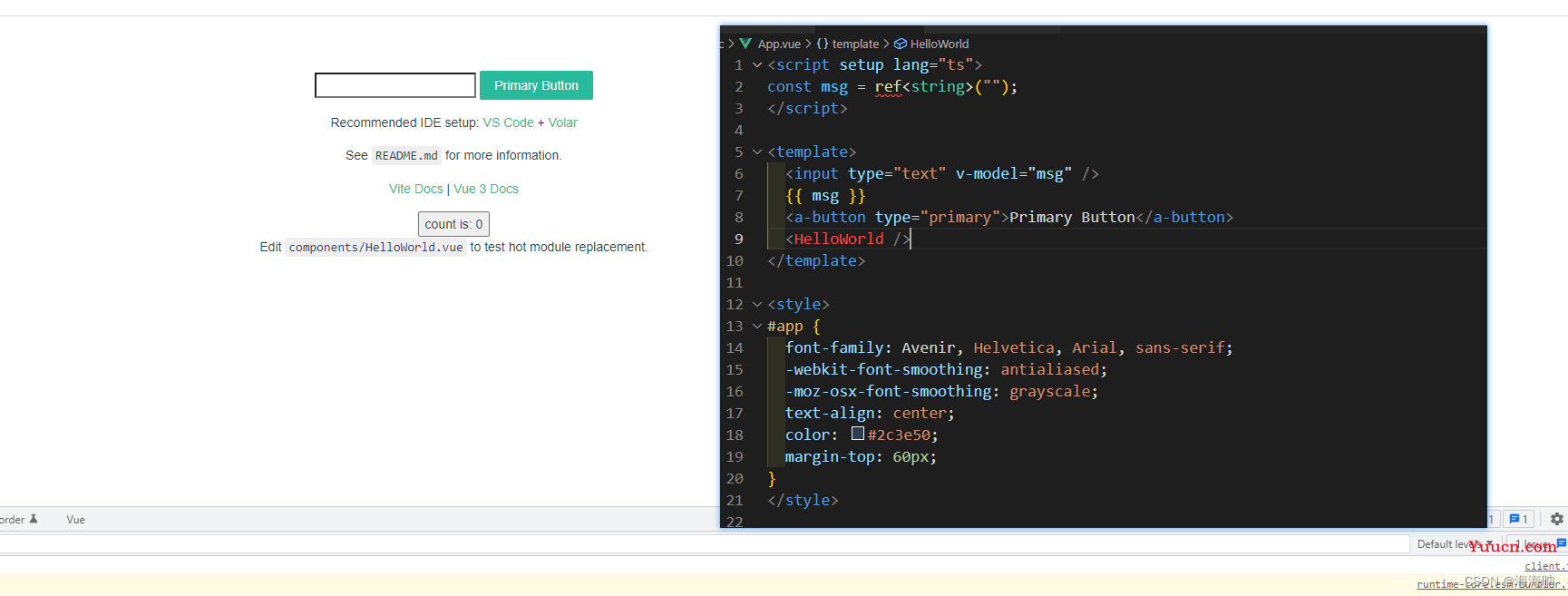Focus the text input beside Primary Button
1568x596 pixels.
[395, 85]
